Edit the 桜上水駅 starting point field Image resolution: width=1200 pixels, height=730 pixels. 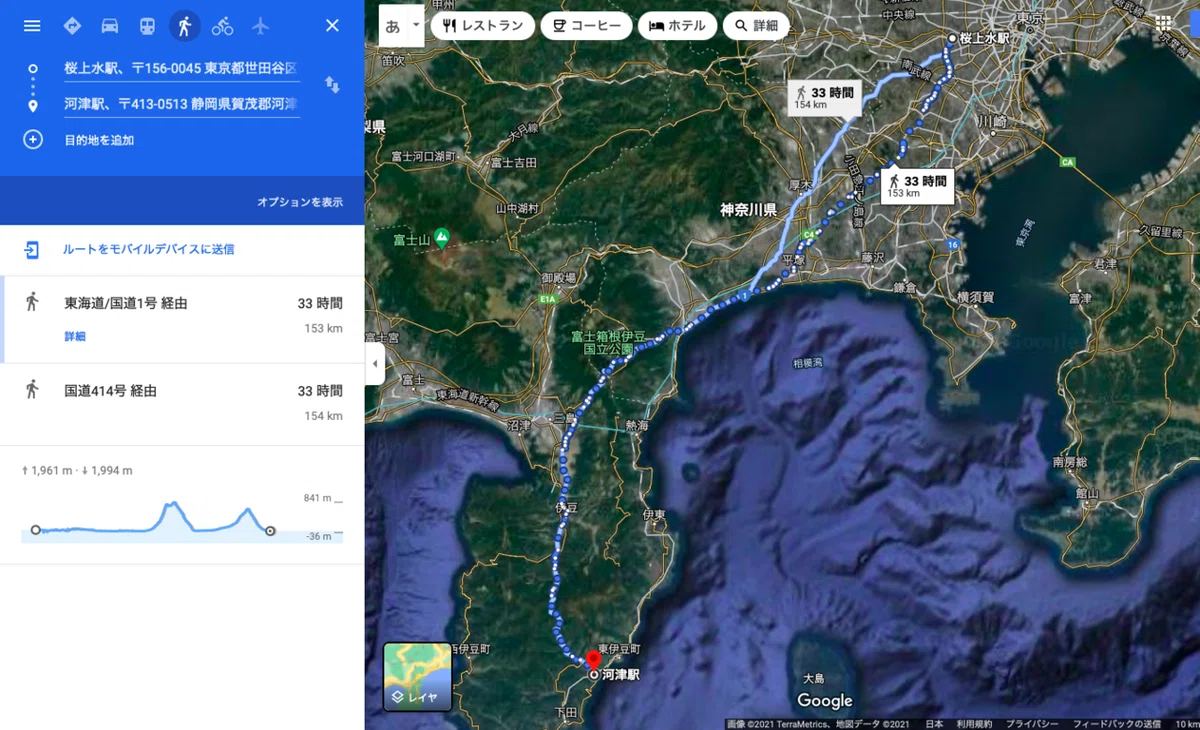point(181,68)
